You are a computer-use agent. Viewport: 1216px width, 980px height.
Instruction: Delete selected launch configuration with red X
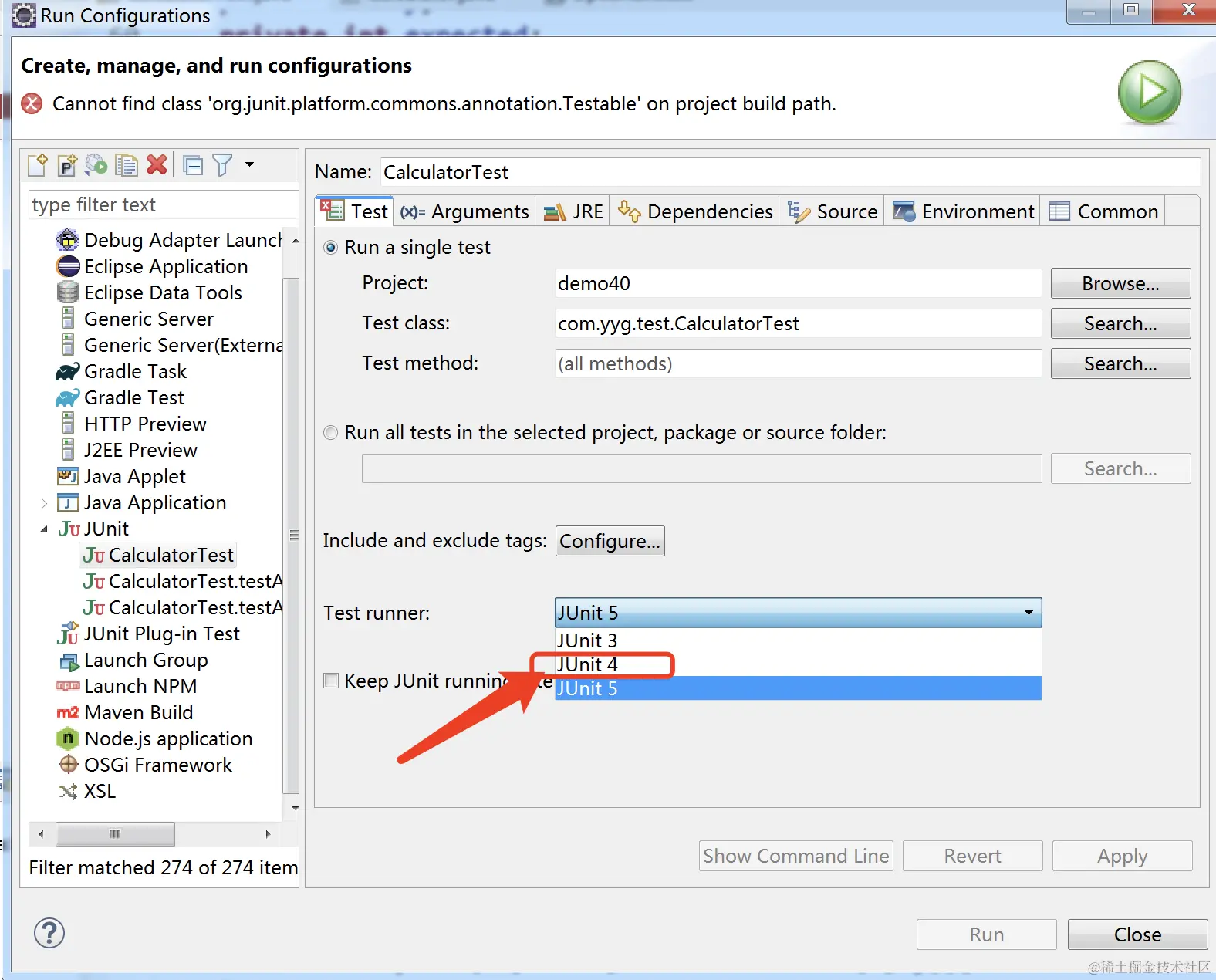tap(157, 164)
